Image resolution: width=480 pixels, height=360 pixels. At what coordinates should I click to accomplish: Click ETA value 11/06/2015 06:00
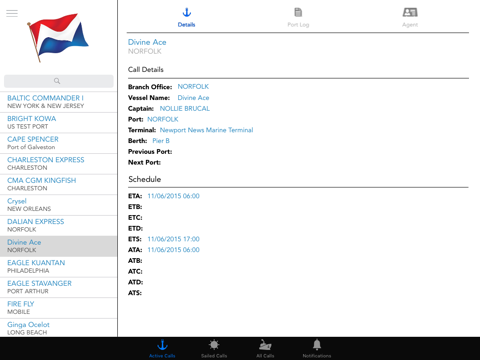tap(173, 196)
